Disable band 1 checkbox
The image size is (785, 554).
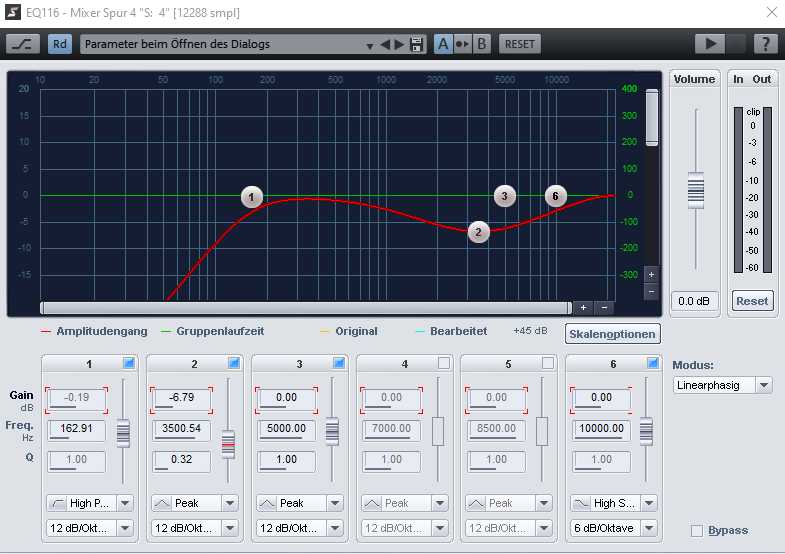pos(128,363)
